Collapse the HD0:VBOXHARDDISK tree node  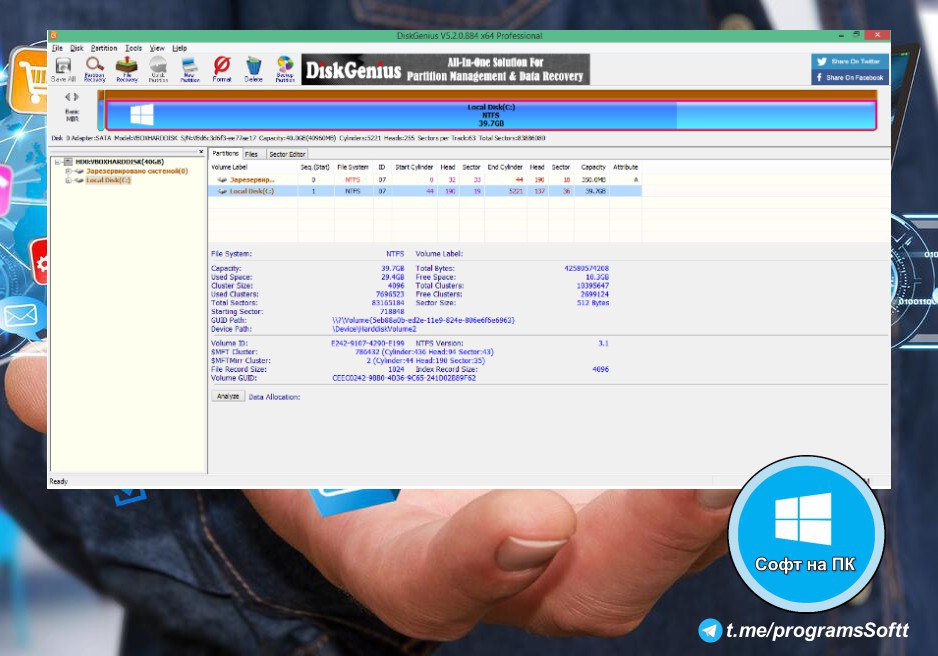pos(58,162)
